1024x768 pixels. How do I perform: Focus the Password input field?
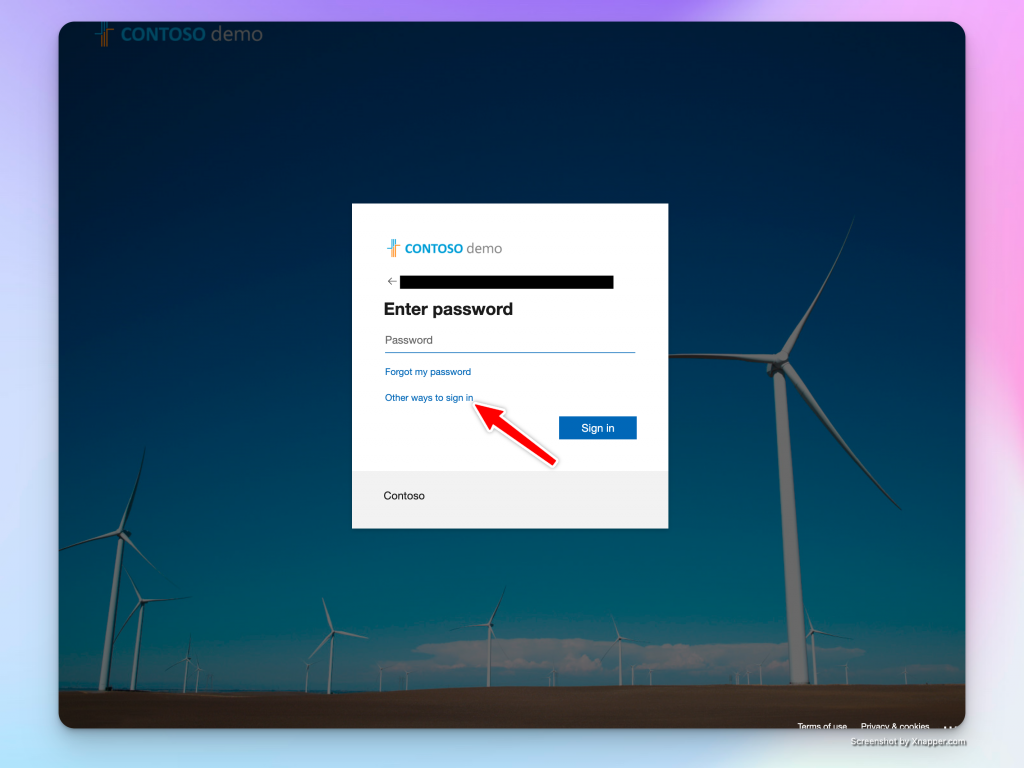509,341
